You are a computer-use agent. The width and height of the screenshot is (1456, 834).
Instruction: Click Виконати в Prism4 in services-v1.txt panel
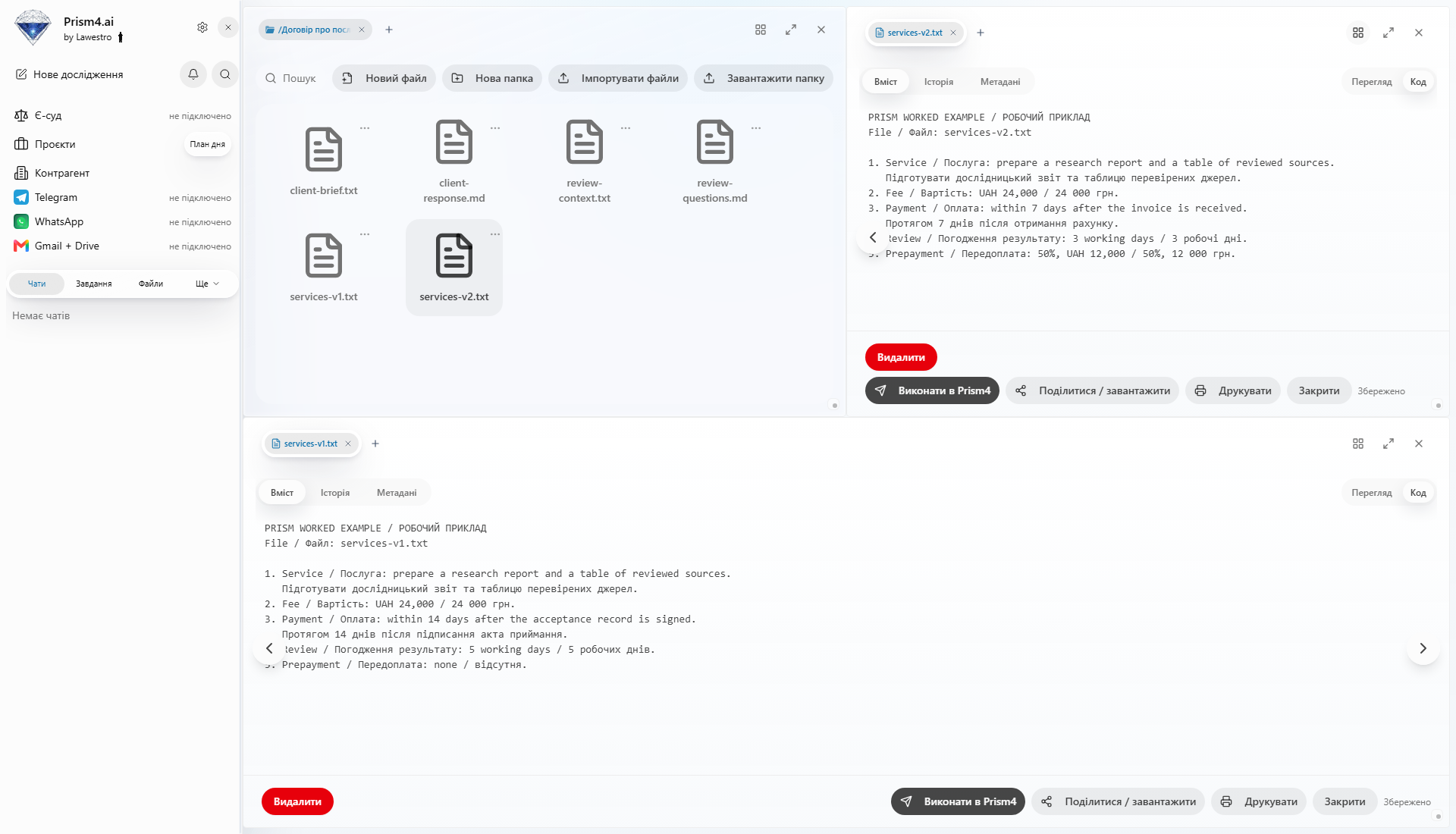[x=958, y=801]
